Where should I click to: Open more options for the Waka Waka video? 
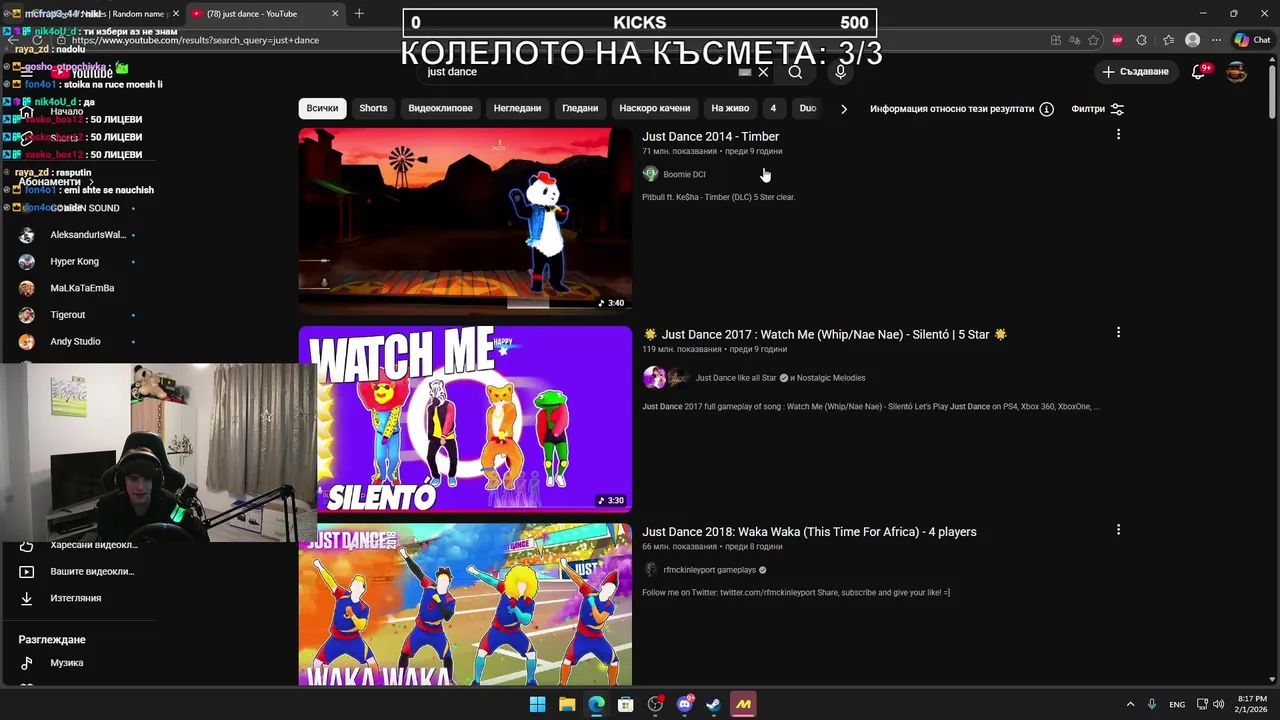pos(1118,529)
